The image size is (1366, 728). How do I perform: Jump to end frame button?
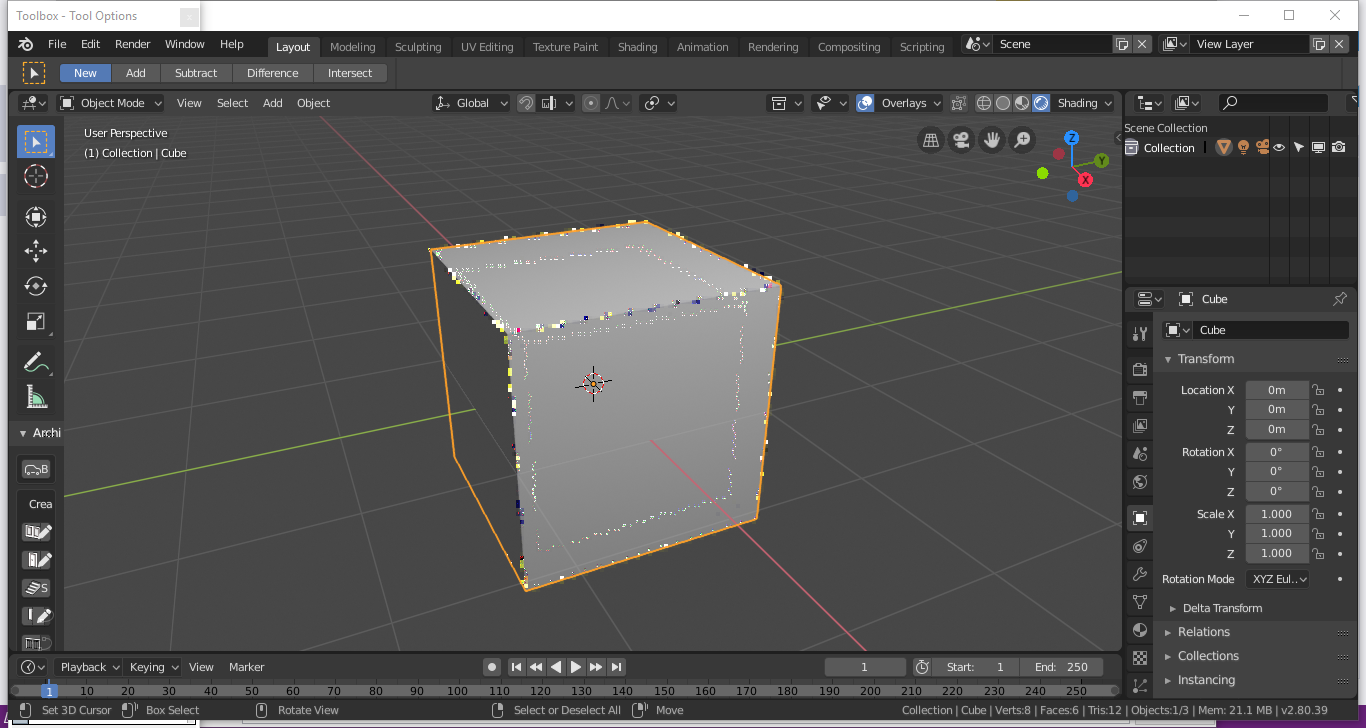(616, 667)
